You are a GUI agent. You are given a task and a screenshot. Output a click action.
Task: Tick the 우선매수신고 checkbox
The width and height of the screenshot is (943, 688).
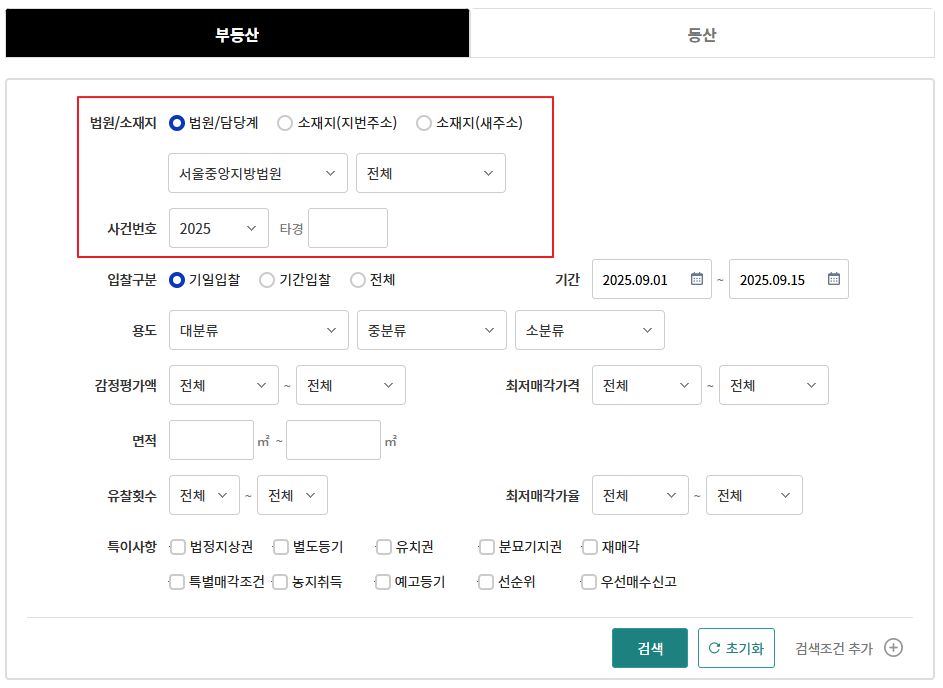point(588,582)
